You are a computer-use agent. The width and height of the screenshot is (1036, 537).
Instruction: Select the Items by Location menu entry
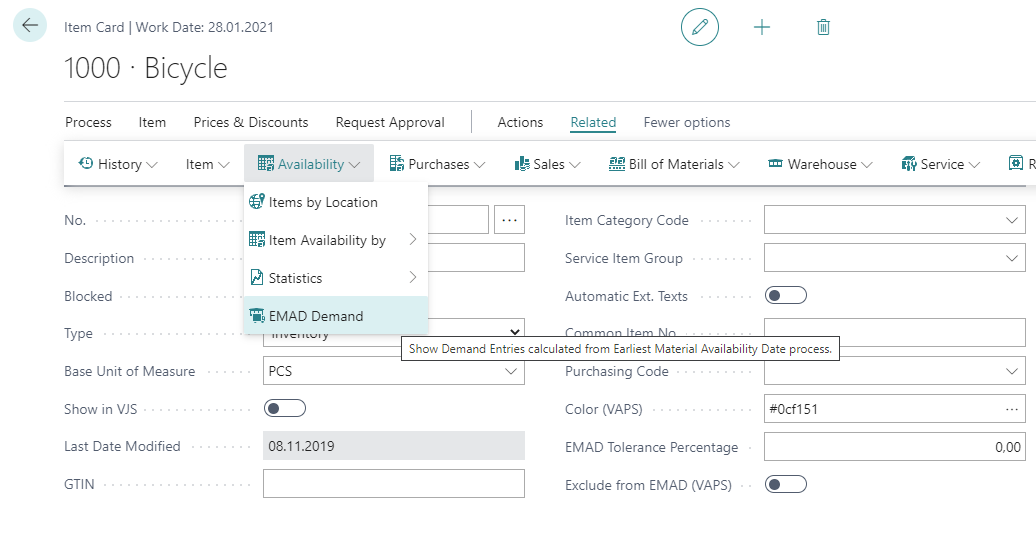336,202
